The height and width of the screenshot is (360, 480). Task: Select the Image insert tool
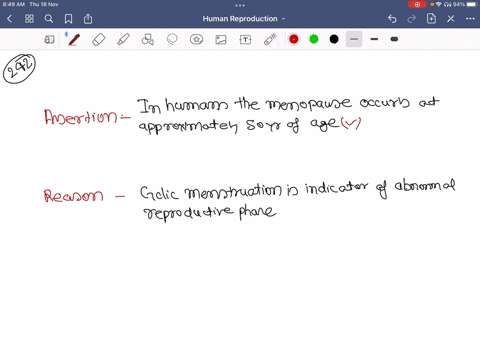221,40
